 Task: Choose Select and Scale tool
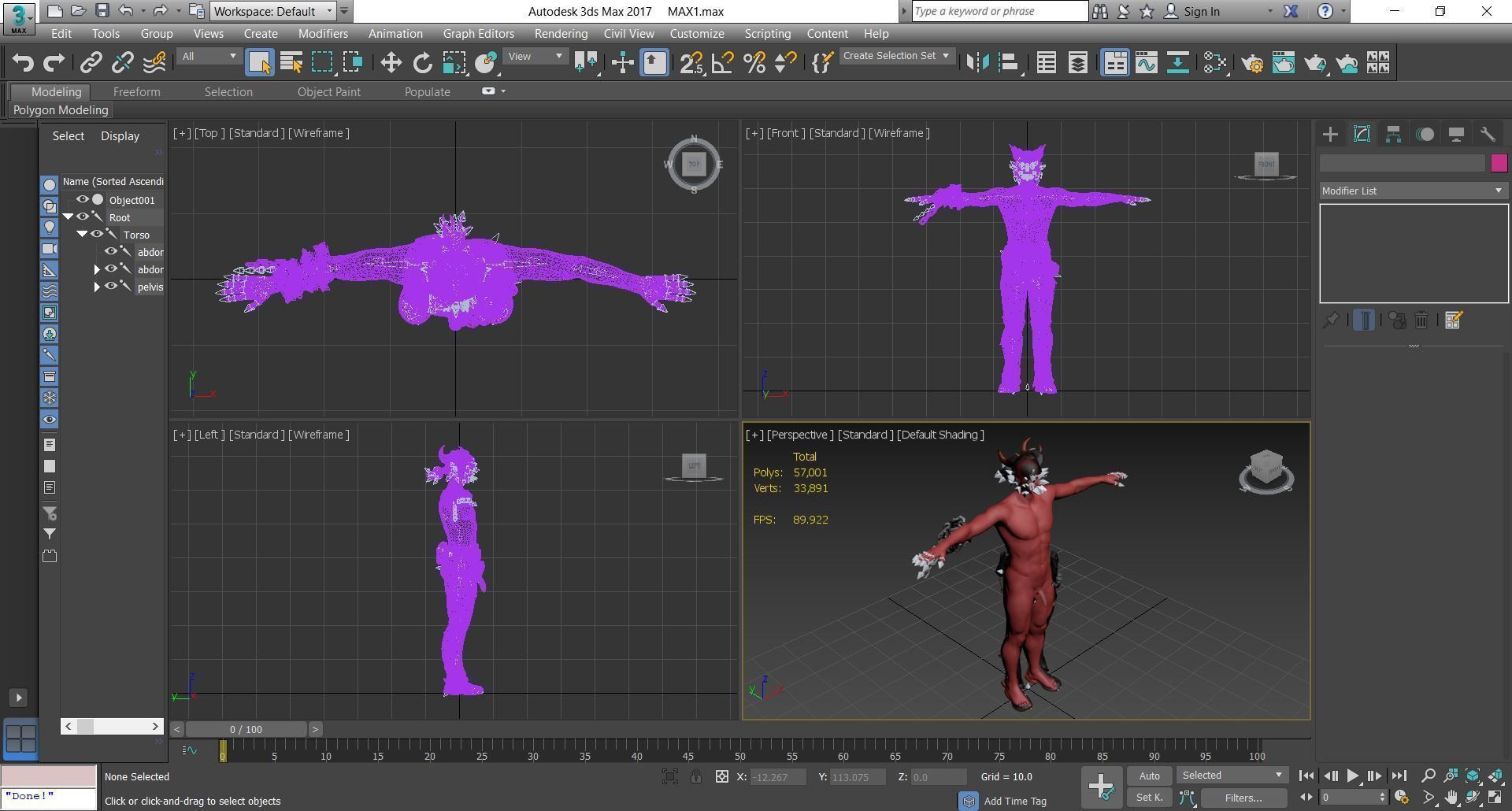point(454,63)
